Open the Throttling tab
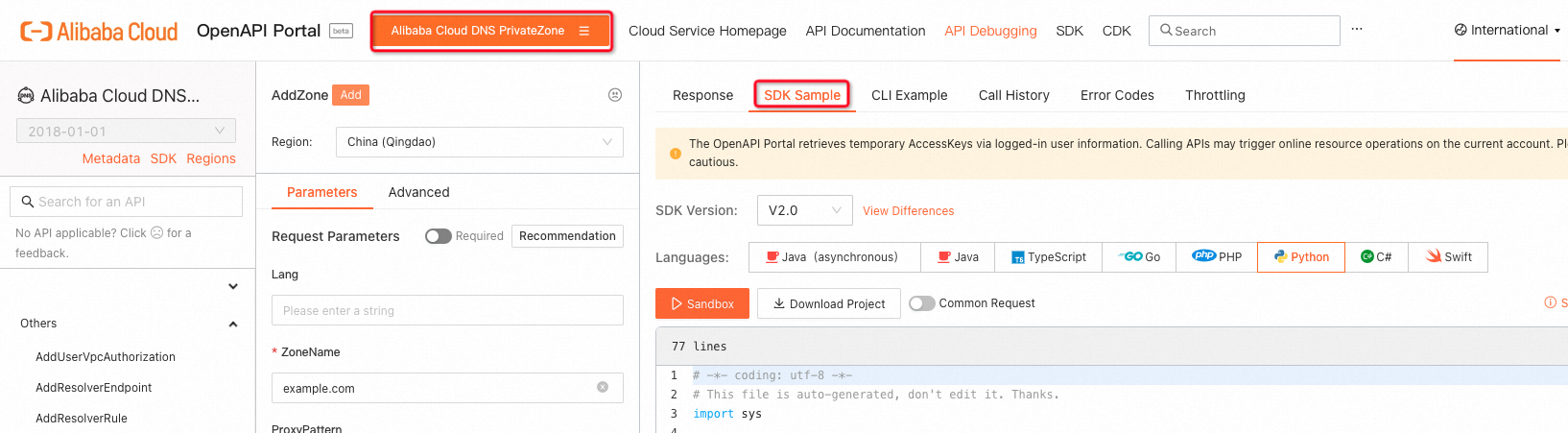The image size is (1568, 433). click(1215, 95)
